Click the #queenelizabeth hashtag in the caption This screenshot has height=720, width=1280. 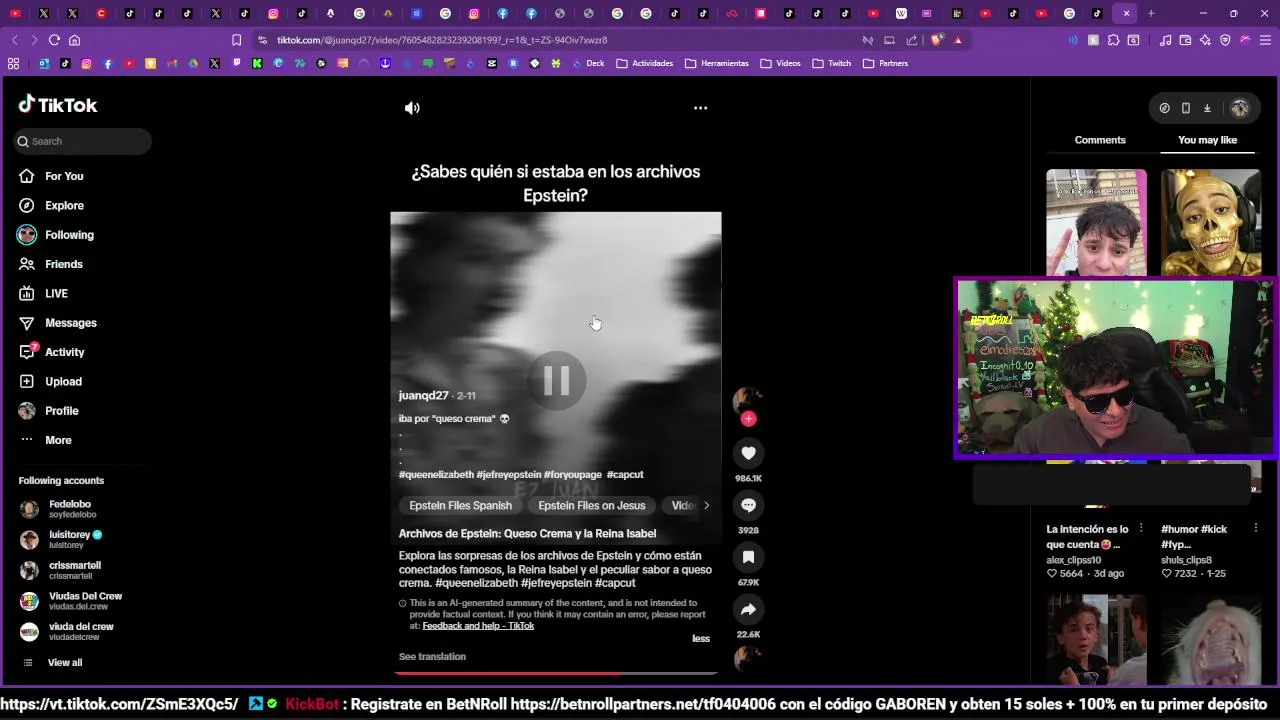pyautogui.click(x=436, y=474)
